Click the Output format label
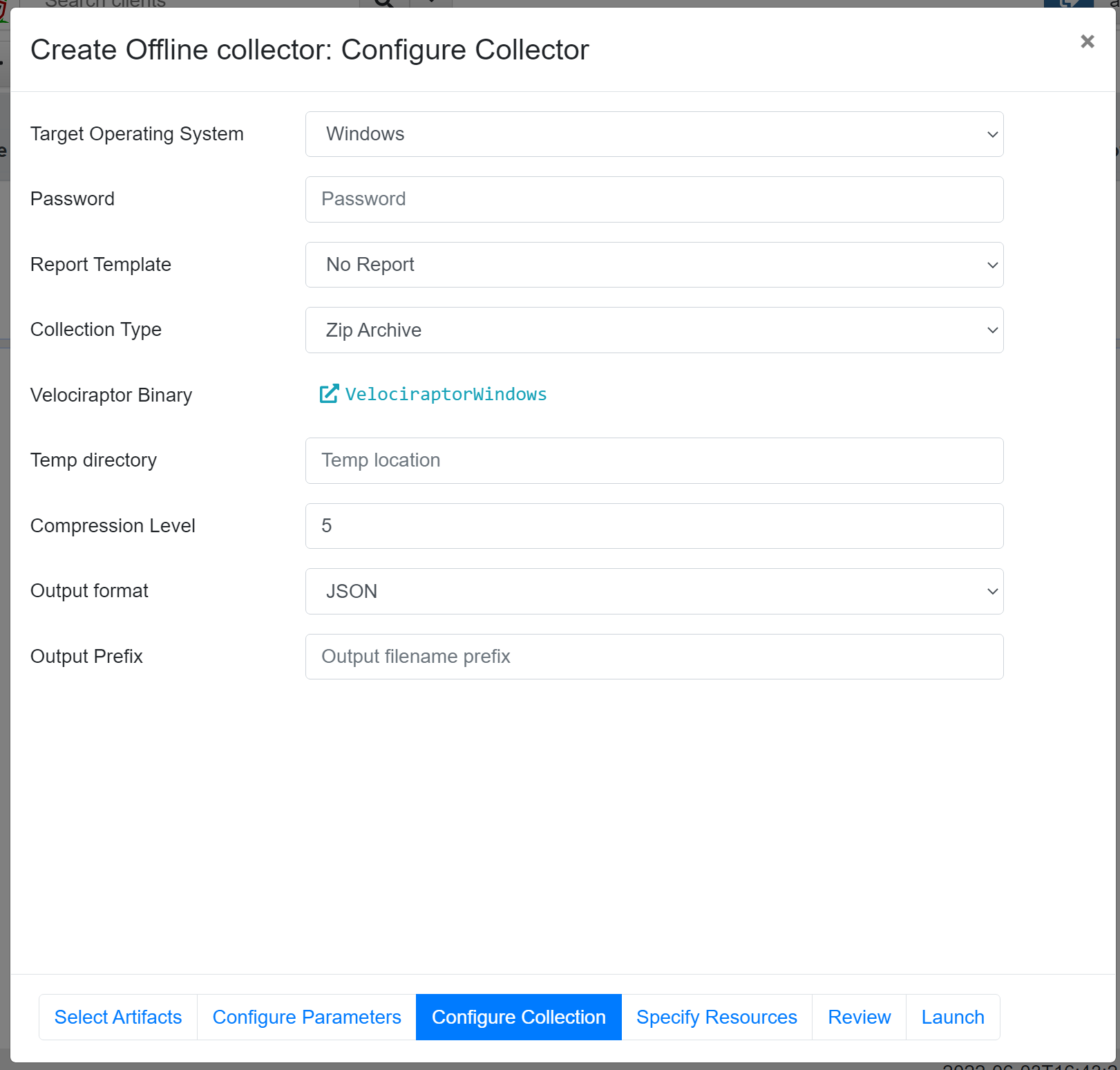Image resolution: width=1120 pixels, height=1070 pixels. click(89, 590)
